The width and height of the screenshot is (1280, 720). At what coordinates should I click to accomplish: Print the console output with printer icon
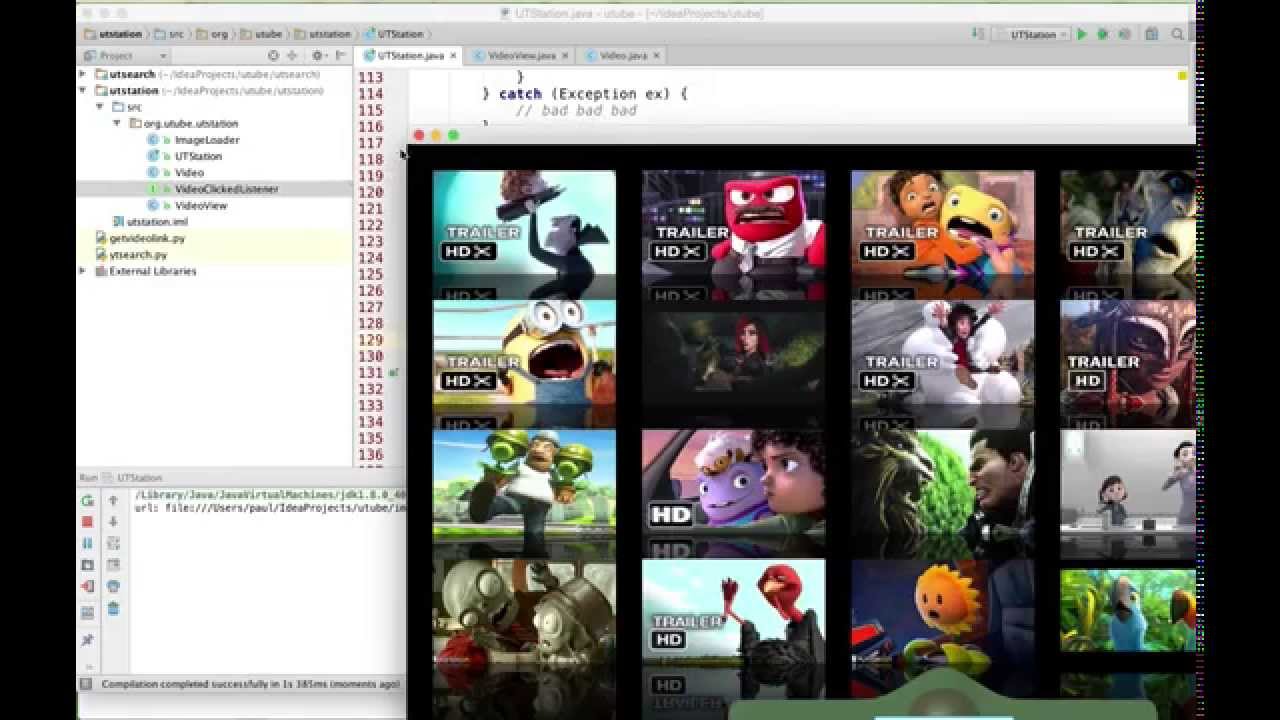pos(113,587)
